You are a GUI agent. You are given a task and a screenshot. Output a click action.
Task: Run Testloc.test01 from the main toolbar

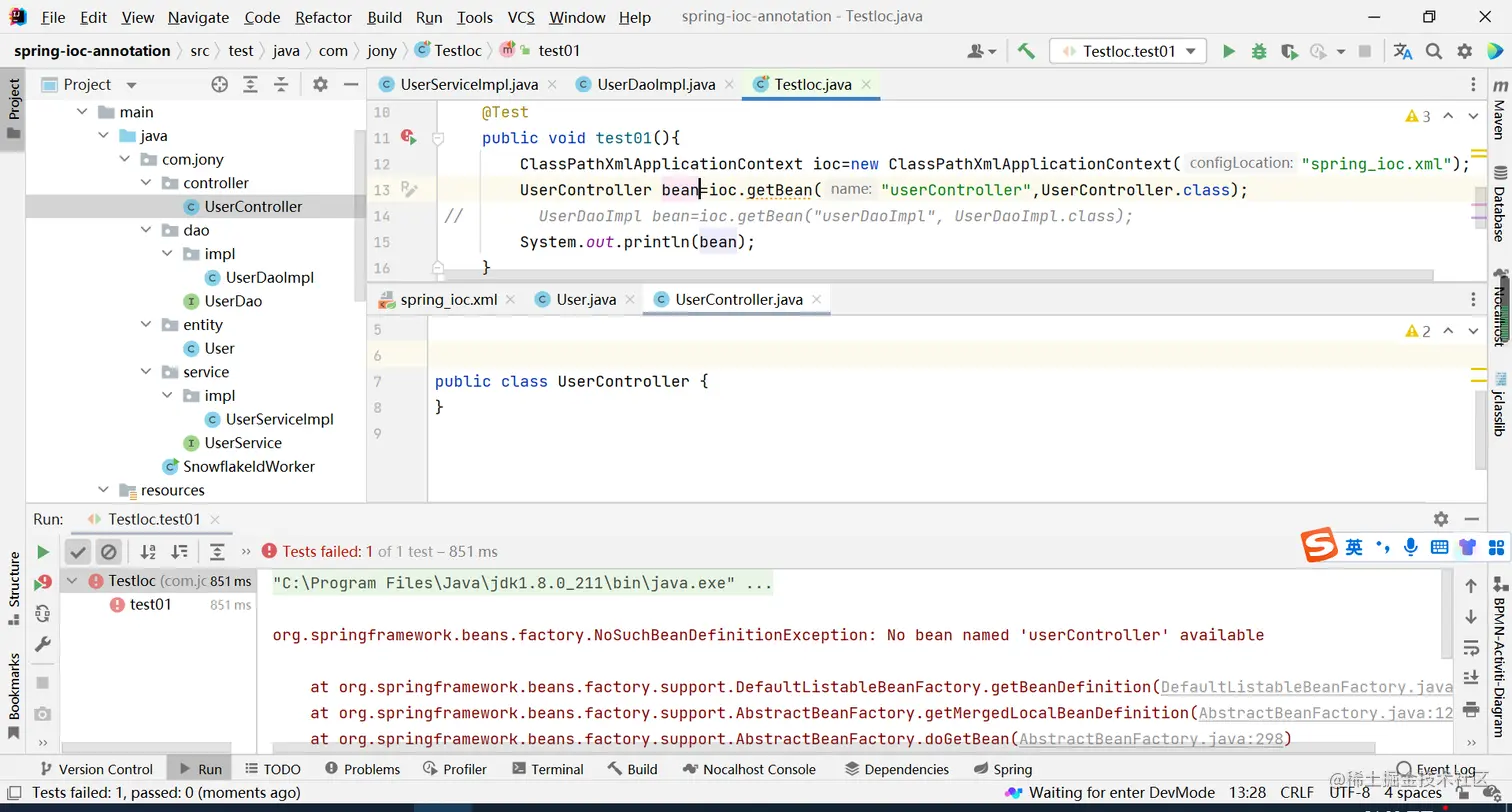1229,51
